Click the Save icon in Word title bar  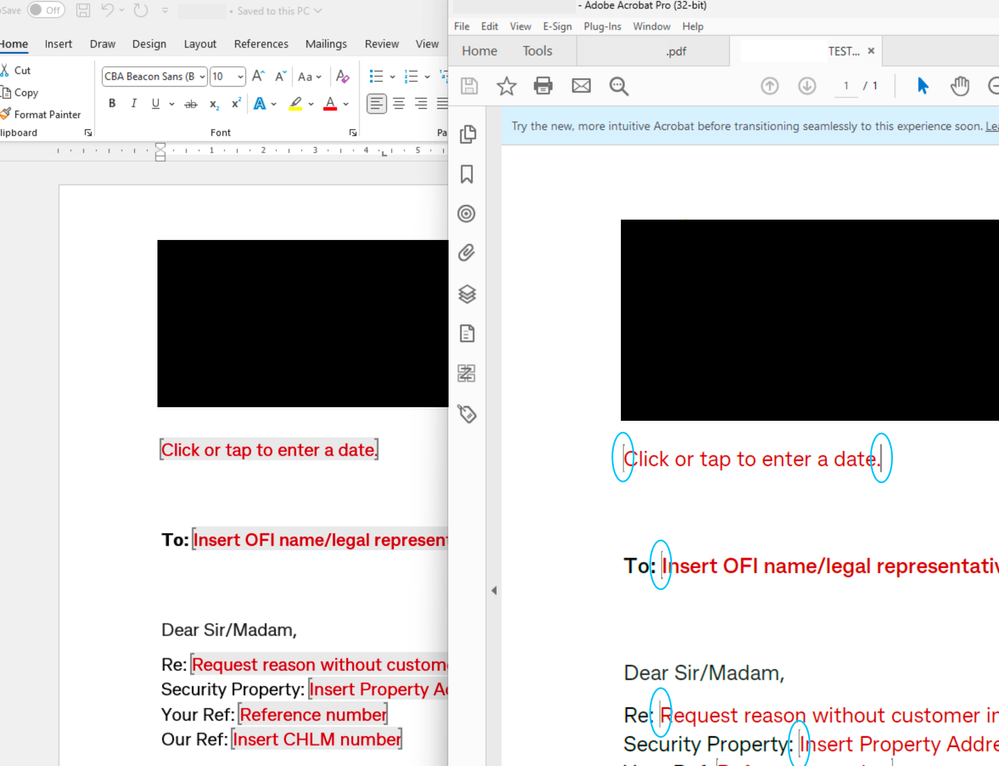83,10
